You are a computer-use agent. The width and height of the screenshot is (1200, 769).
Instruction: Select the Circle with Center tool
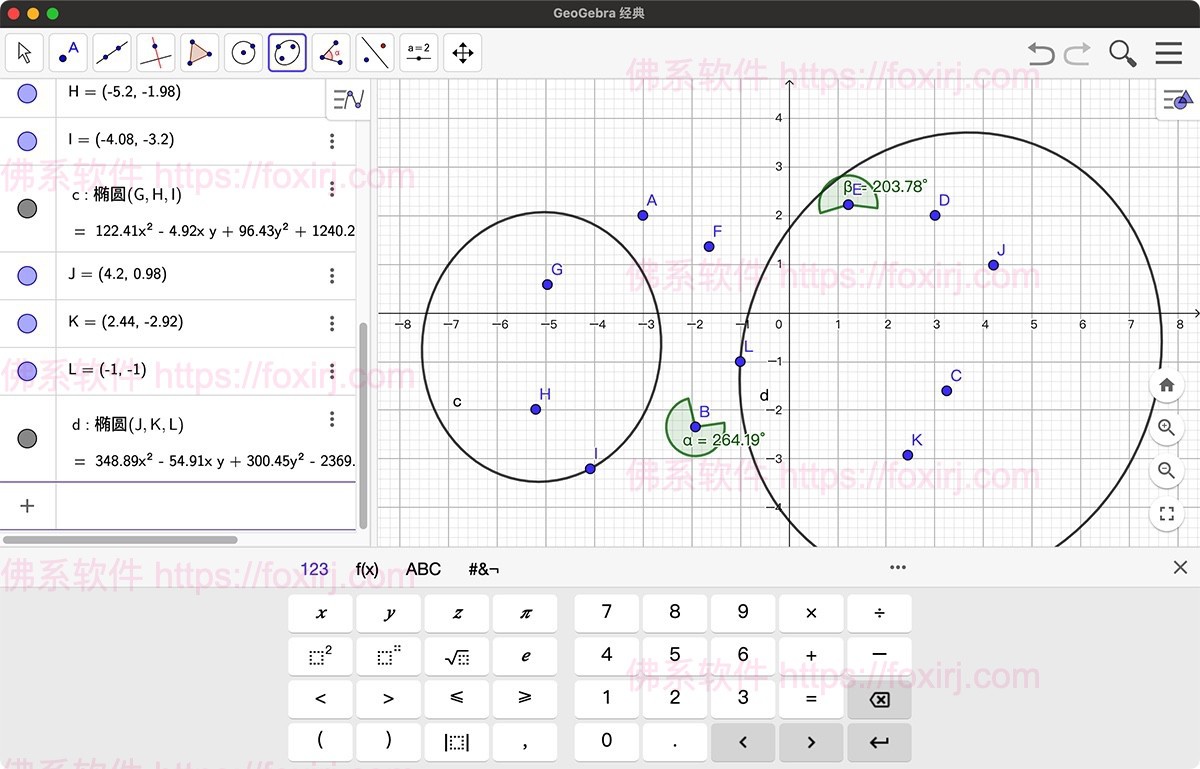click(243, 52)
